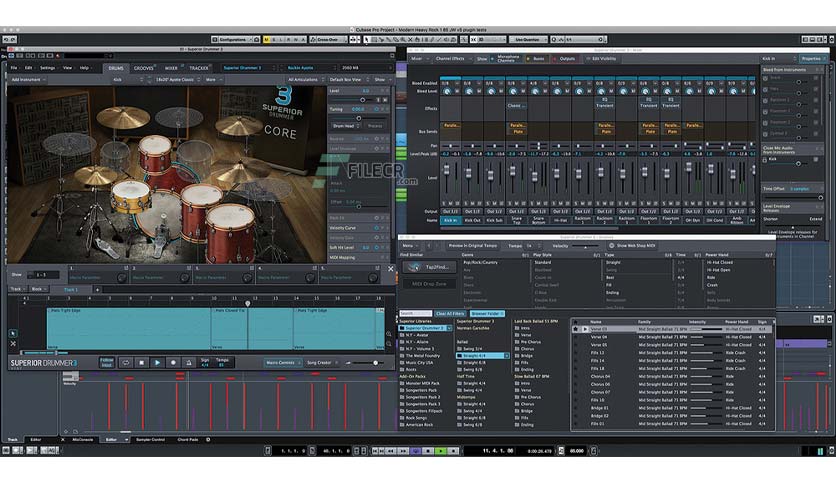Click the Cubase transport play button at bottom
This screenshot has height=484, width=836.
[x=441, y=451]
